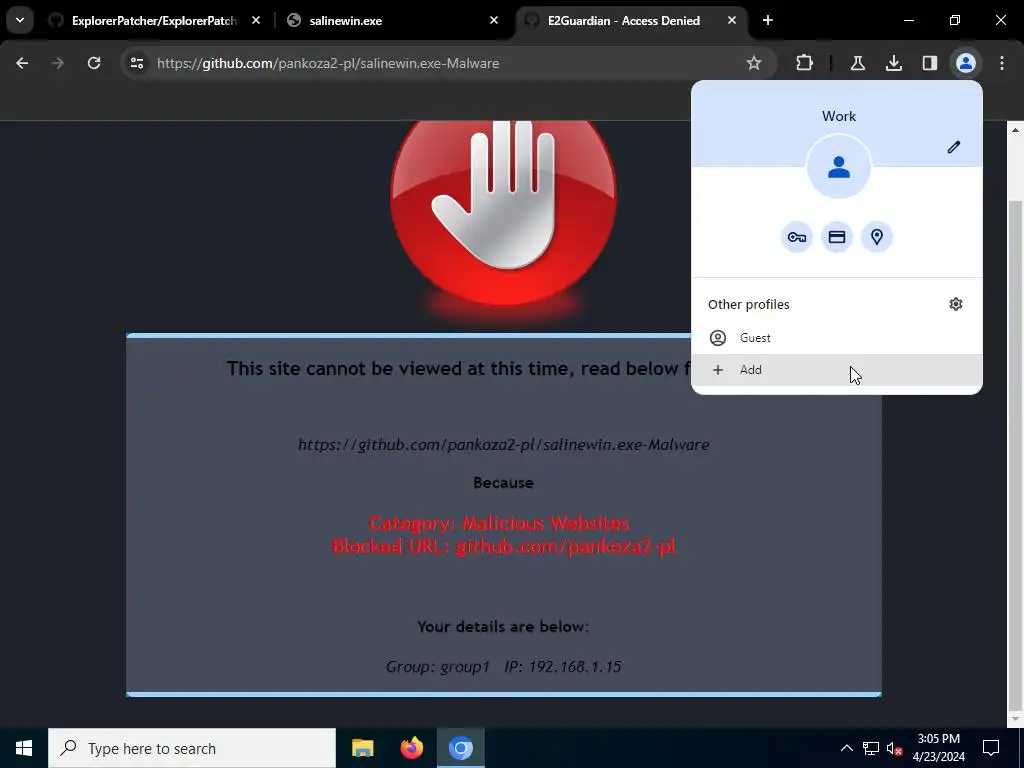
Task: Close the ExplorerPatcher tab
Action: (256, 20)
